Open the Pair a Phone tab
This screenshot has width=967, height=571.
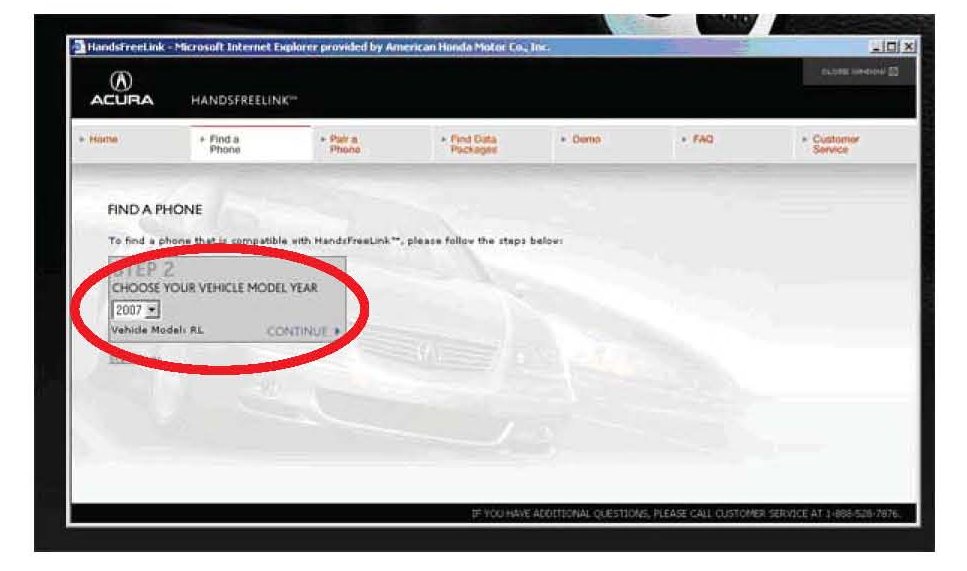pos(344,145)
